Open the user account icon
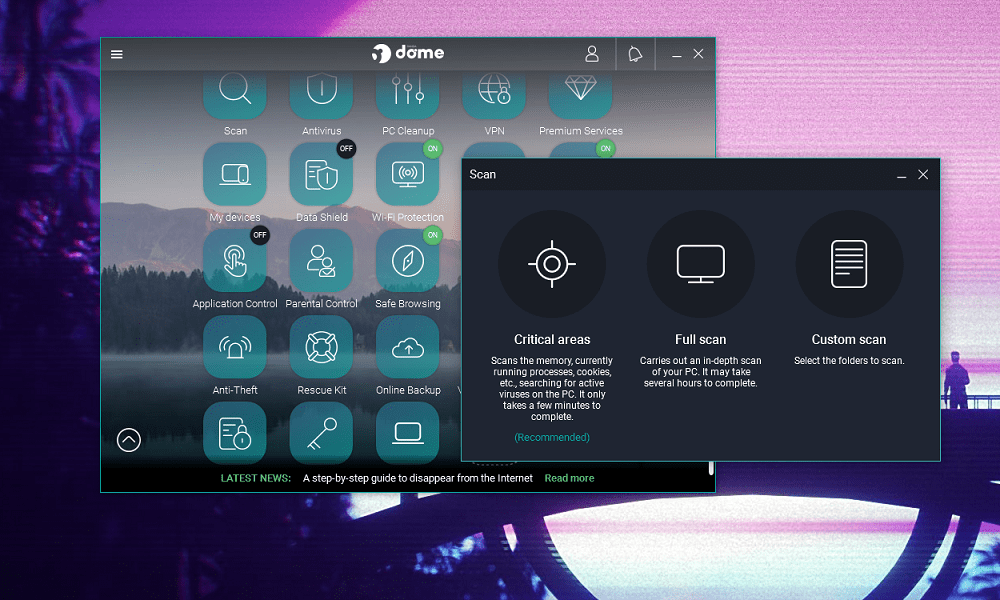The height and width of the screenshot is (600, 1000). (x=592, y=54)
